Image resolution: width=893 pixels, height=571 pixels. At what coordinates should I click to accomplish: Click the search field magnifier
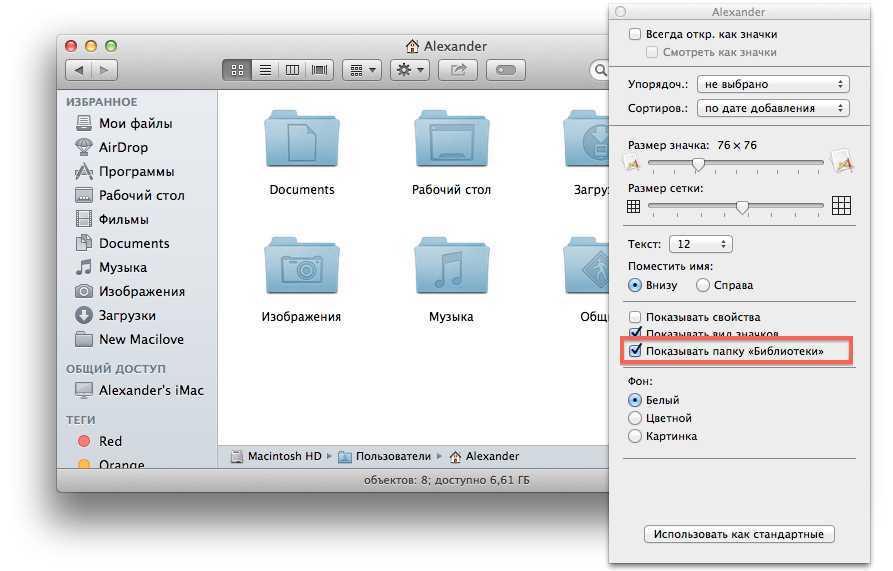pos(600,70)
